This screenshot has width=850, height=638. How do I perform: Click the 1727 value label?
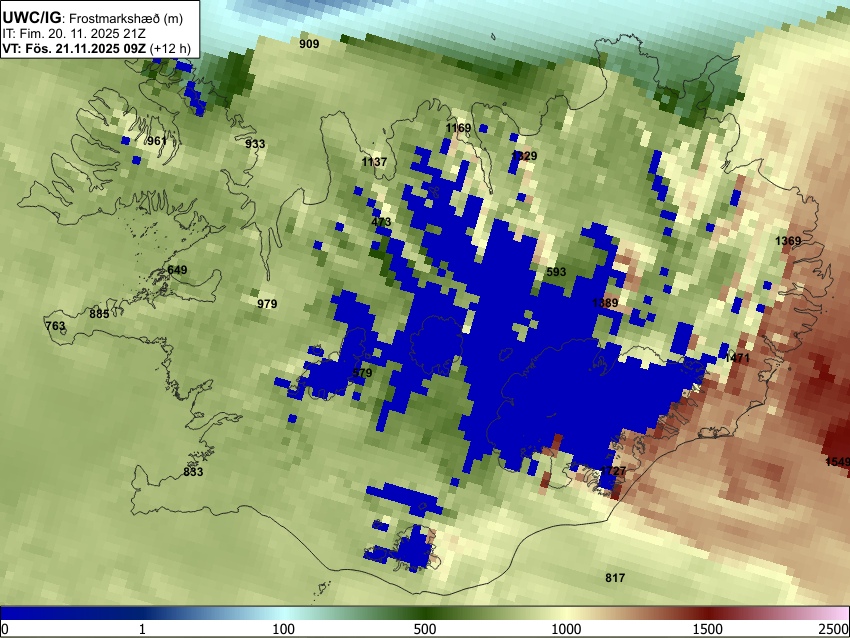[x=613, y=471]
